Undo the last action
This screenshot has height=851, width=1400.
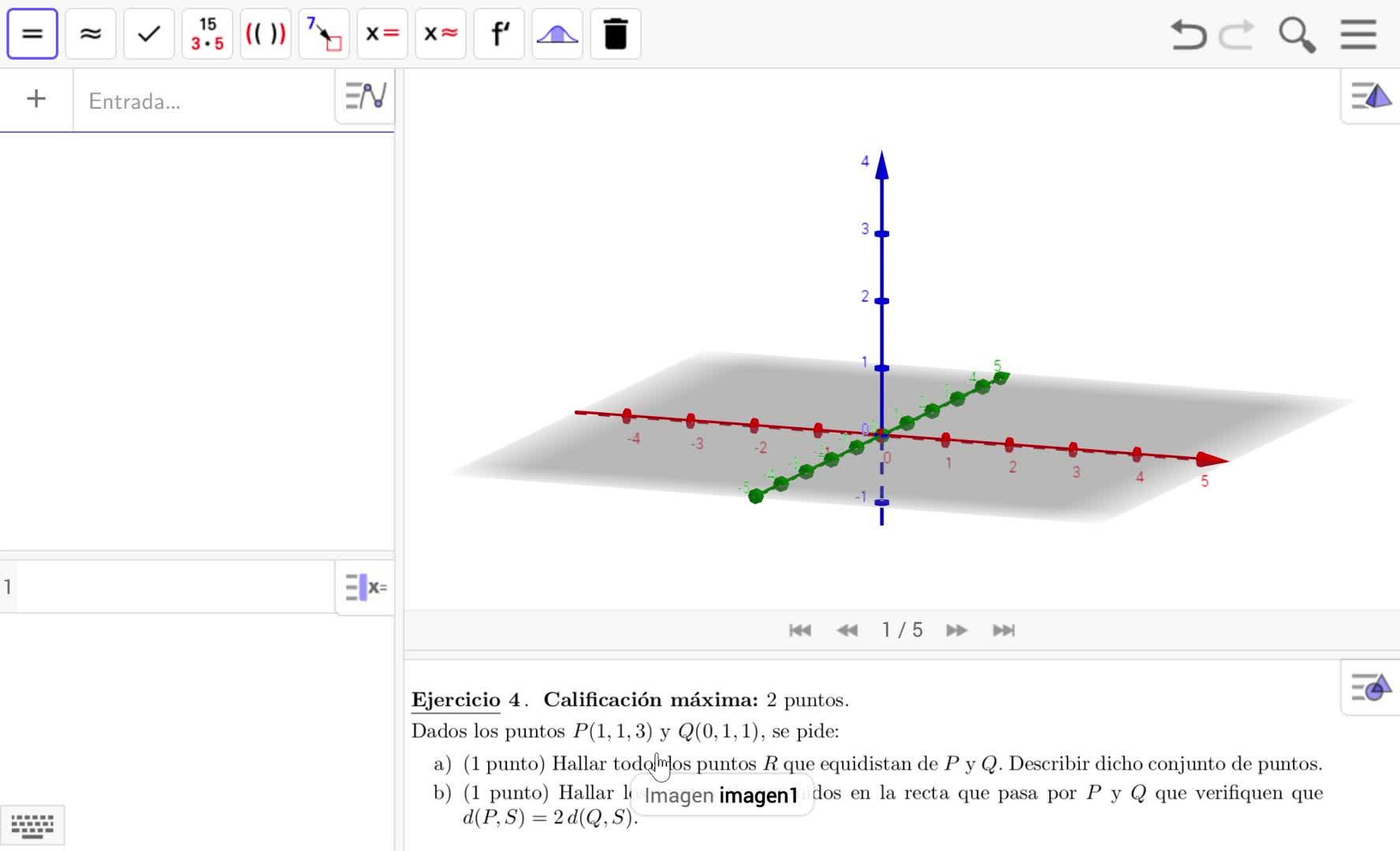pos(1188,35)
